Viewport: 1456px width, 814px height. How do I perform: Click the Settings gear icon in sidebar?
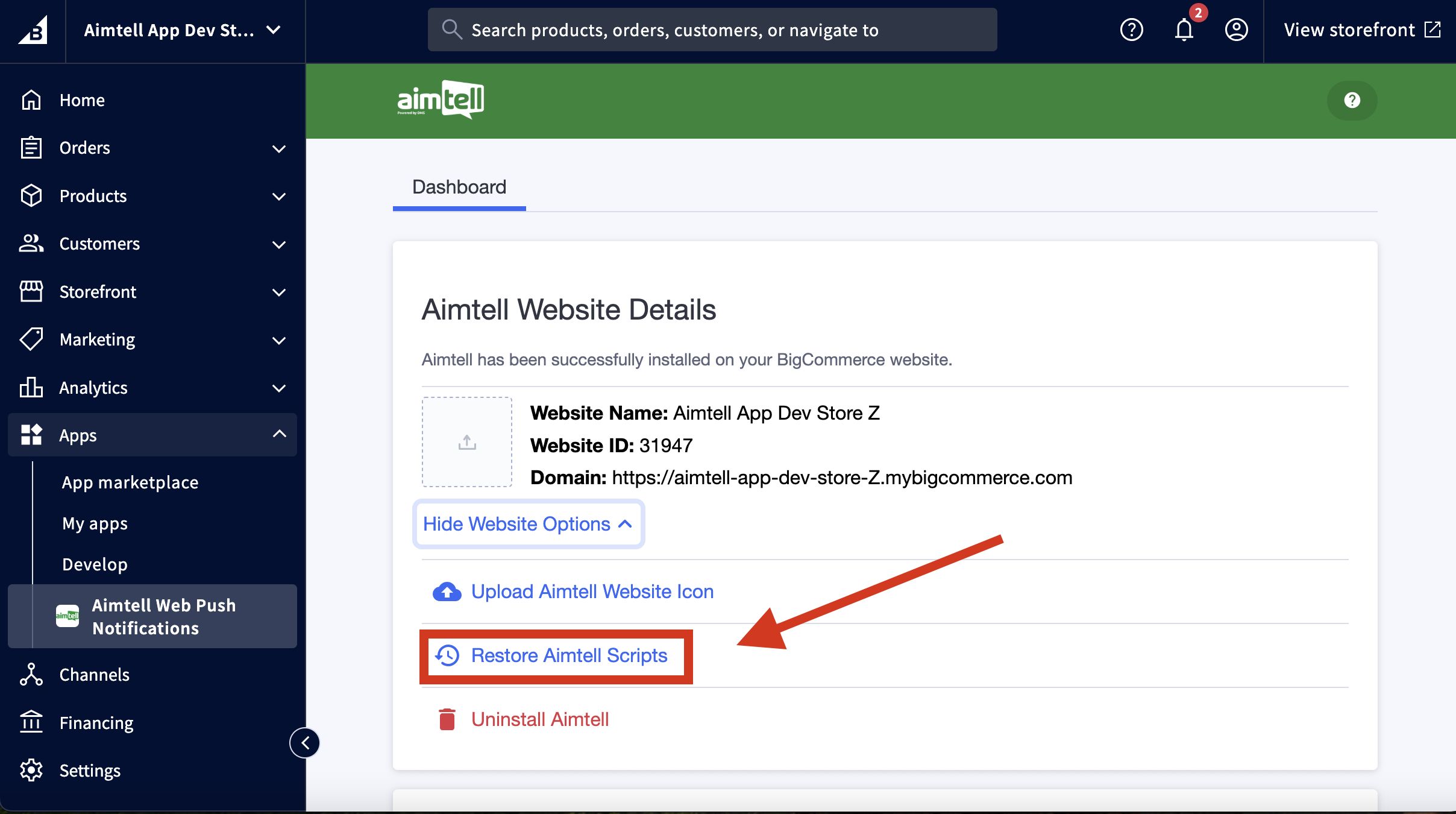31,771
